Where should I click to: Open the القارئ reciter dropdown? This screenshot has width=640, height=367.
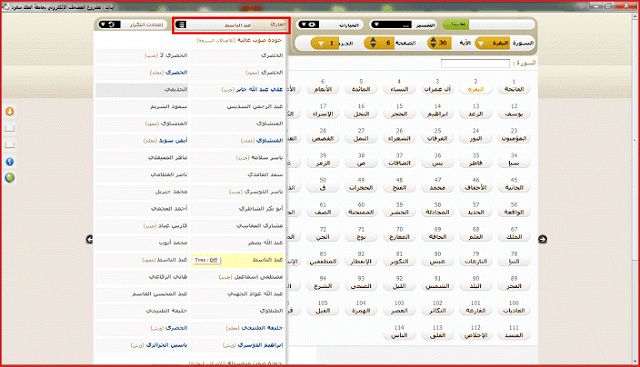click(x=231, y=25)
